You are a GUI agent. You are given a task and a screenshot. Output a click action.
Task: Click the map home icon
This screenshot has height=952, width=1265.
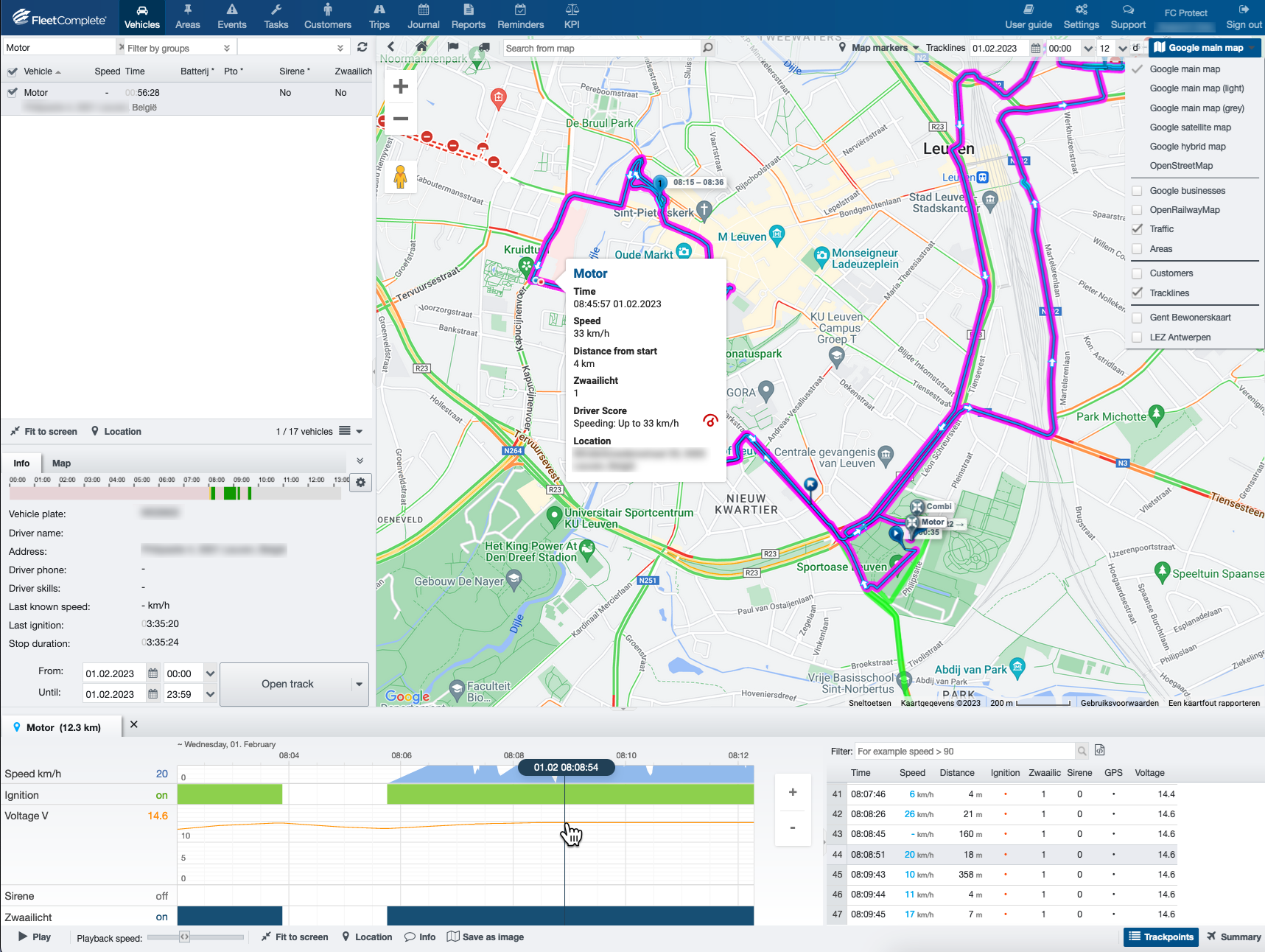(421, 47)
